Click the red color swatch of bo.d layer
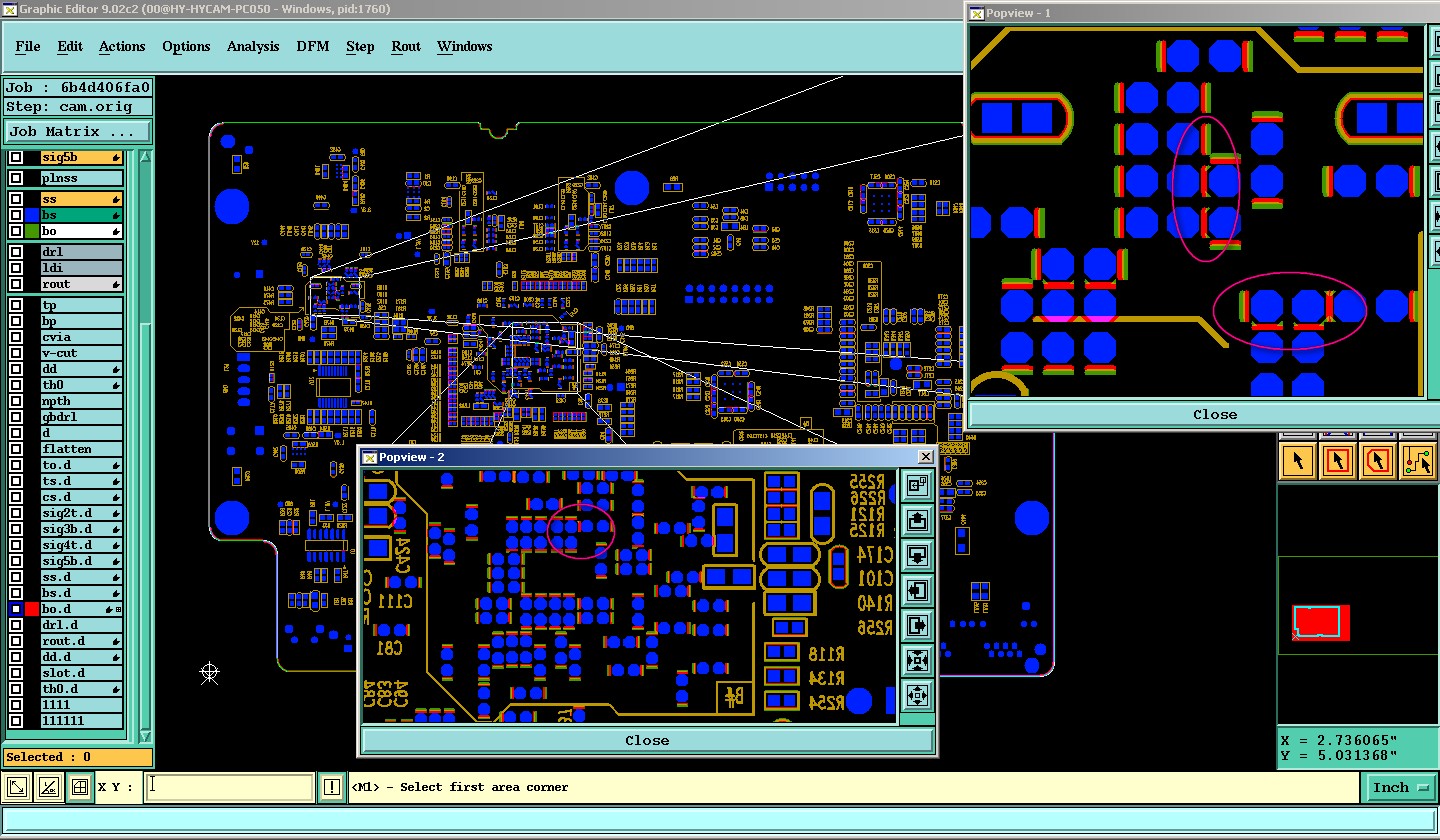 click(32, 609)
